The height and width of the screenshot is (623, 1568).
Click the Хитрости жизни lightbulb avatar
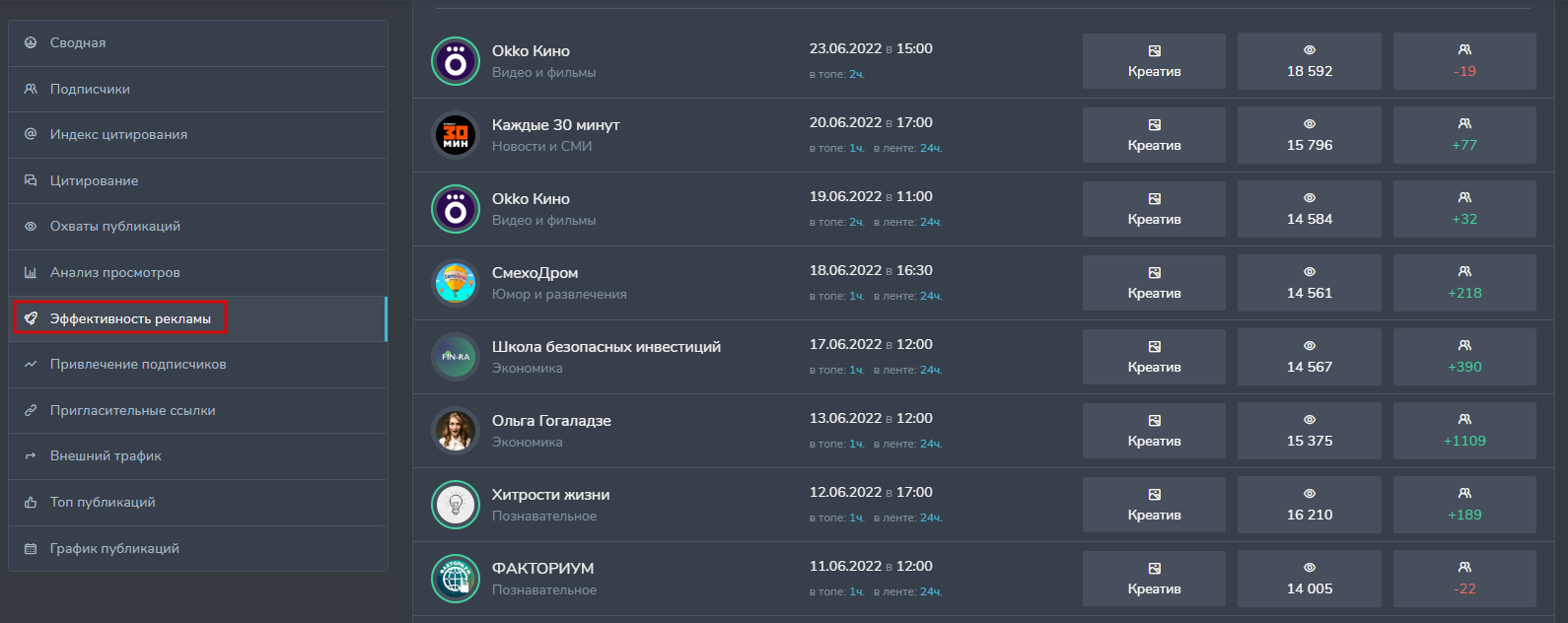click(x=456, y=505)
